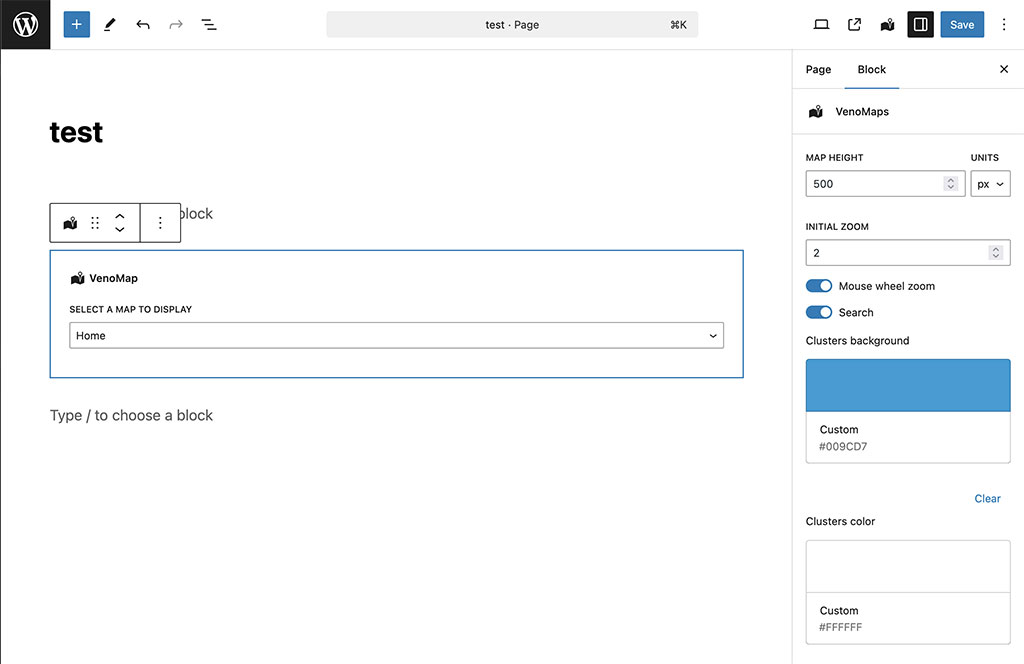Image resolution: width=1024 pixels, height=664 pixels.
Task: Select the Tools pencil icon
Action: [110, 25]
